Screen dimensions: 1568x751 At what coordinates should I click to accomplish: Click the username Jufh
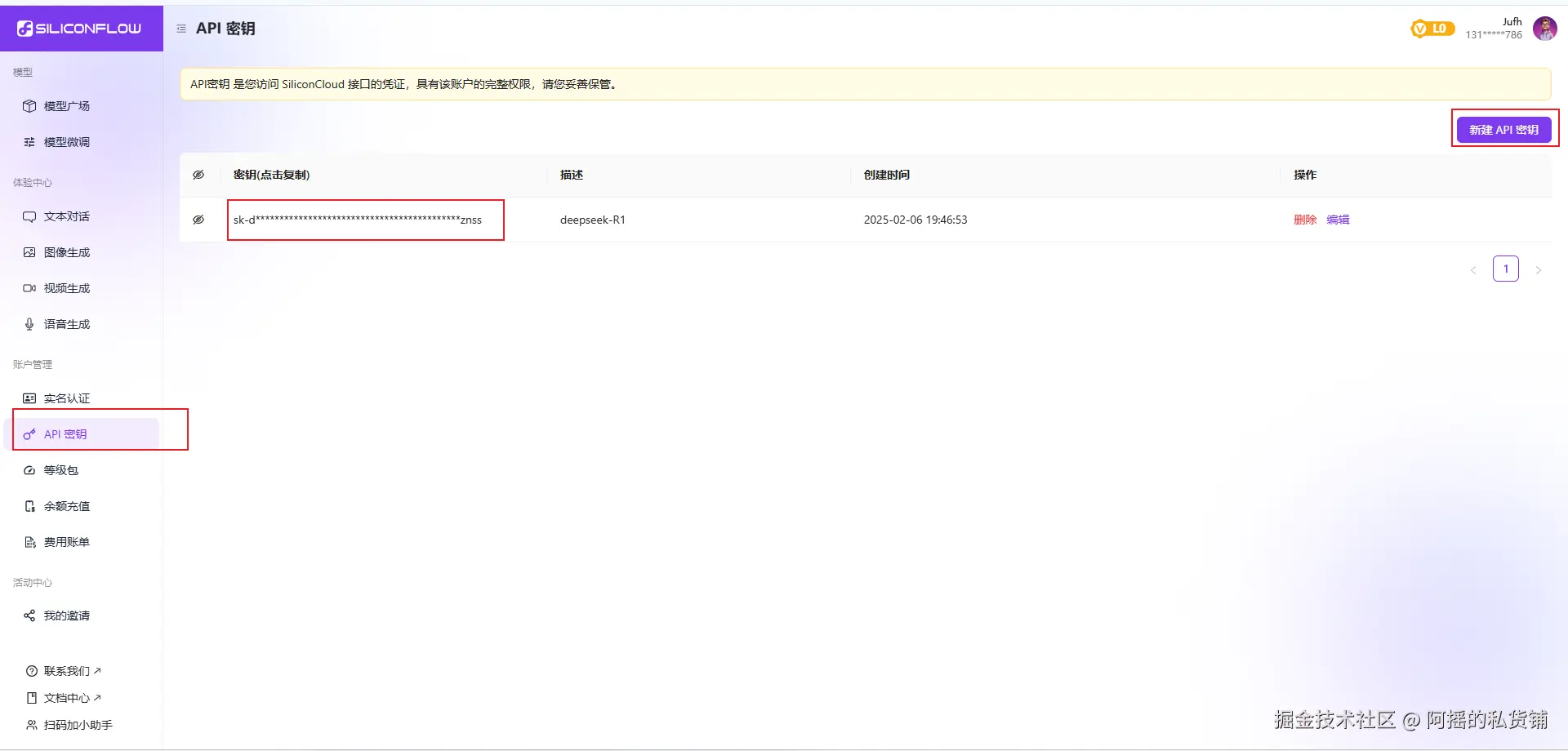(1512, 22)
